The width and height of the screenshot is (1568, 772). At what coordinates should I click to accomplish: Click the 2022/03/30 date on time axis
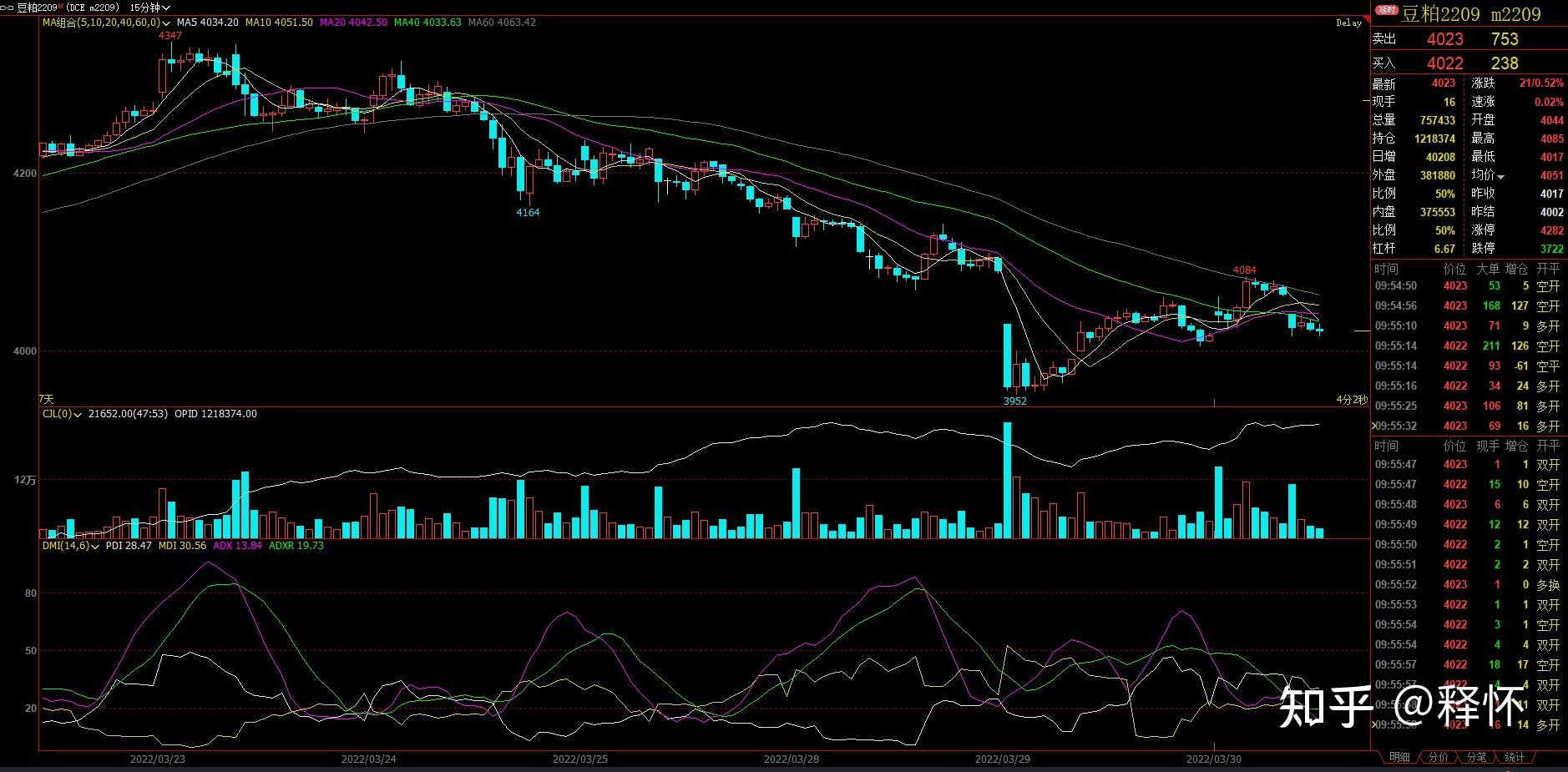tap(1214, 759)
